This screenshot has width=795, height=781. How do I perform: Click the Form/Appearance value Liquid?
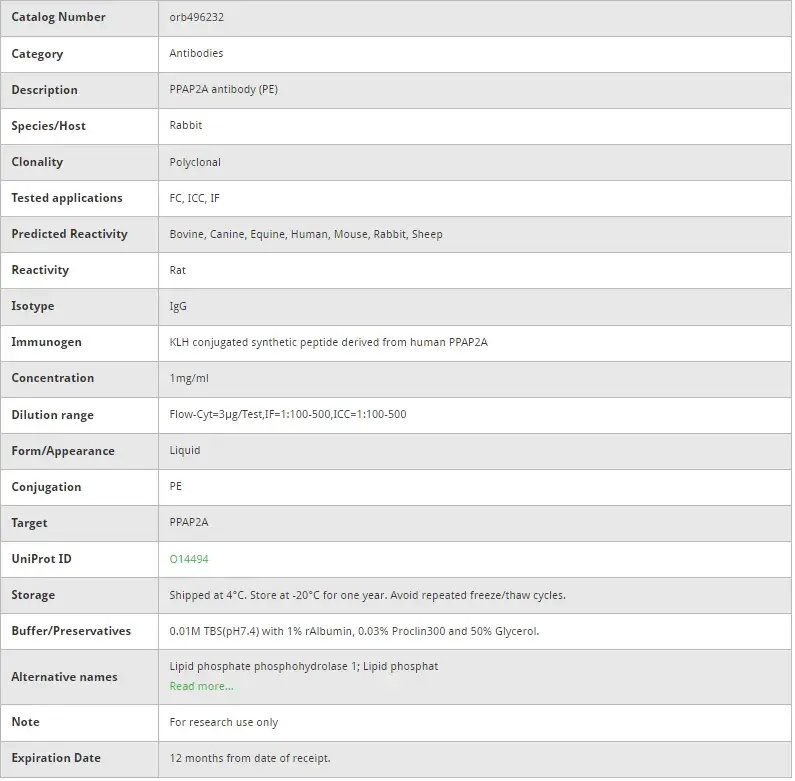coord(185,450)
